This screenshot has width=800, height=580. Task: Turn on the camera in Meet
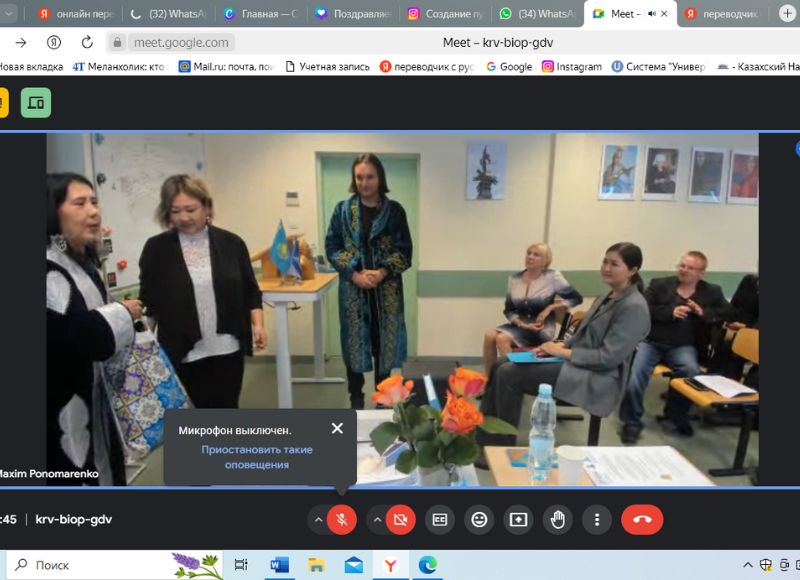[401, 520]
